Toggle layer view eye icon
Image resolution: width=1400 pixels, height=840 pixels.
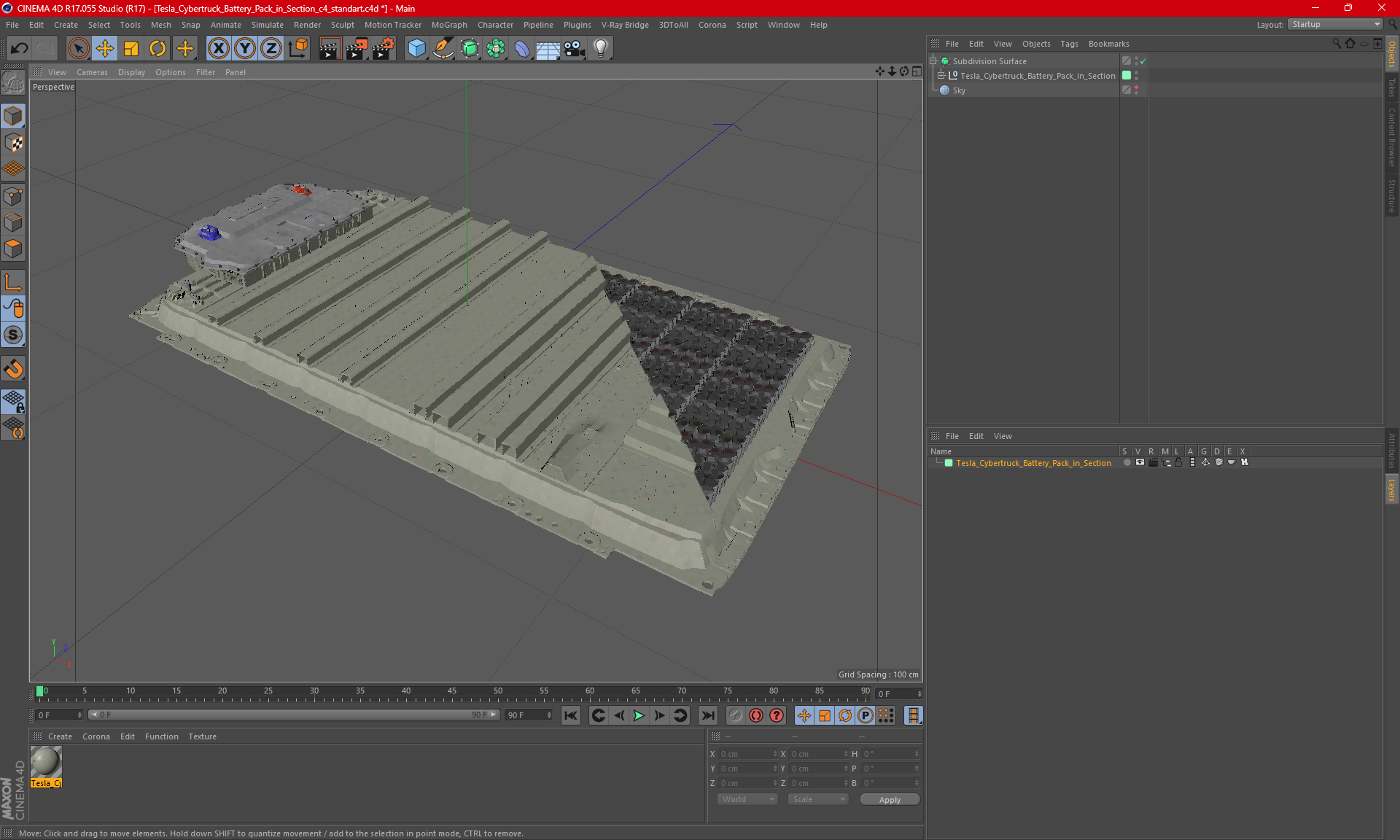coord(1140,462)
